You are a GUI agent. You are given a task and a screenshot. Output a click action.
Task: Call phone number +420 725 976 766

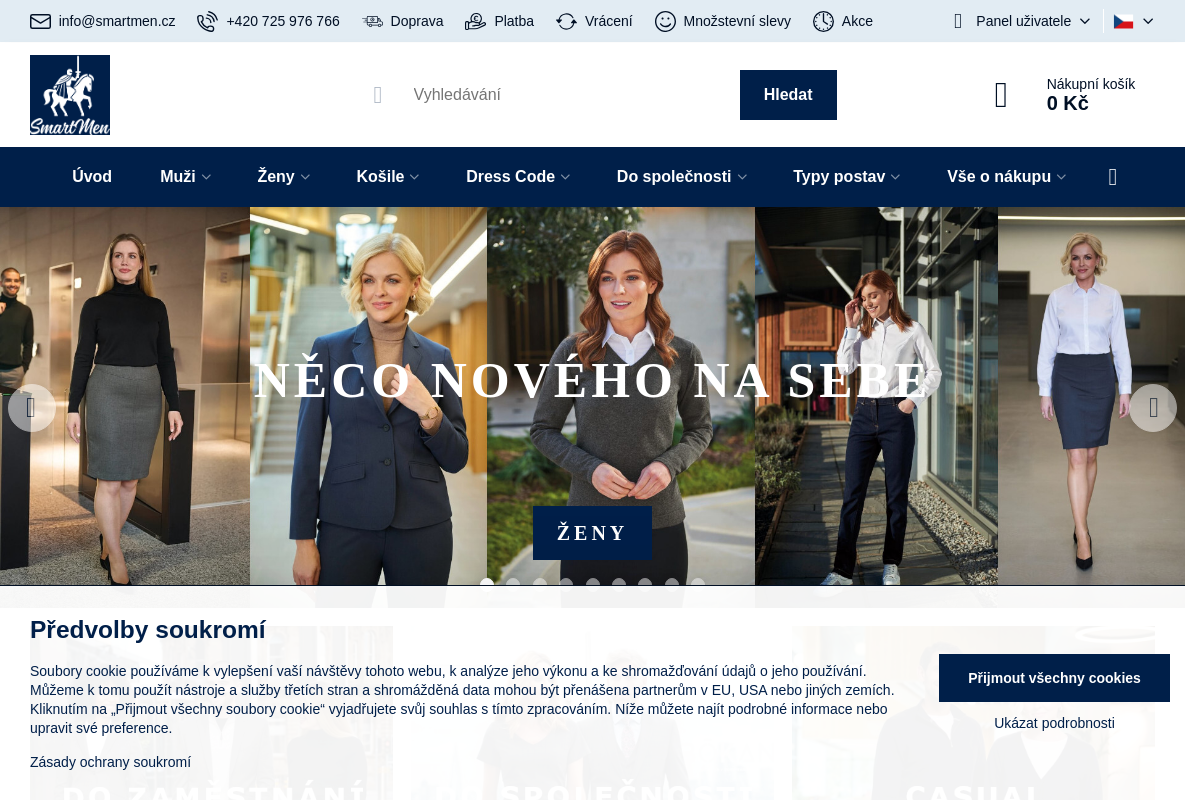(283, 21)
